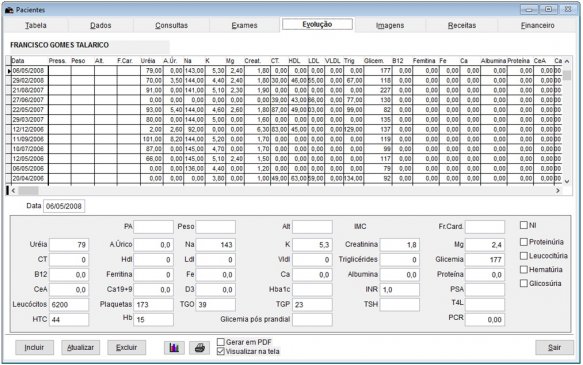Screen dimensions: 583x365
Task: Click the Glicemia pós prandial field
Action: coord(312,320)
